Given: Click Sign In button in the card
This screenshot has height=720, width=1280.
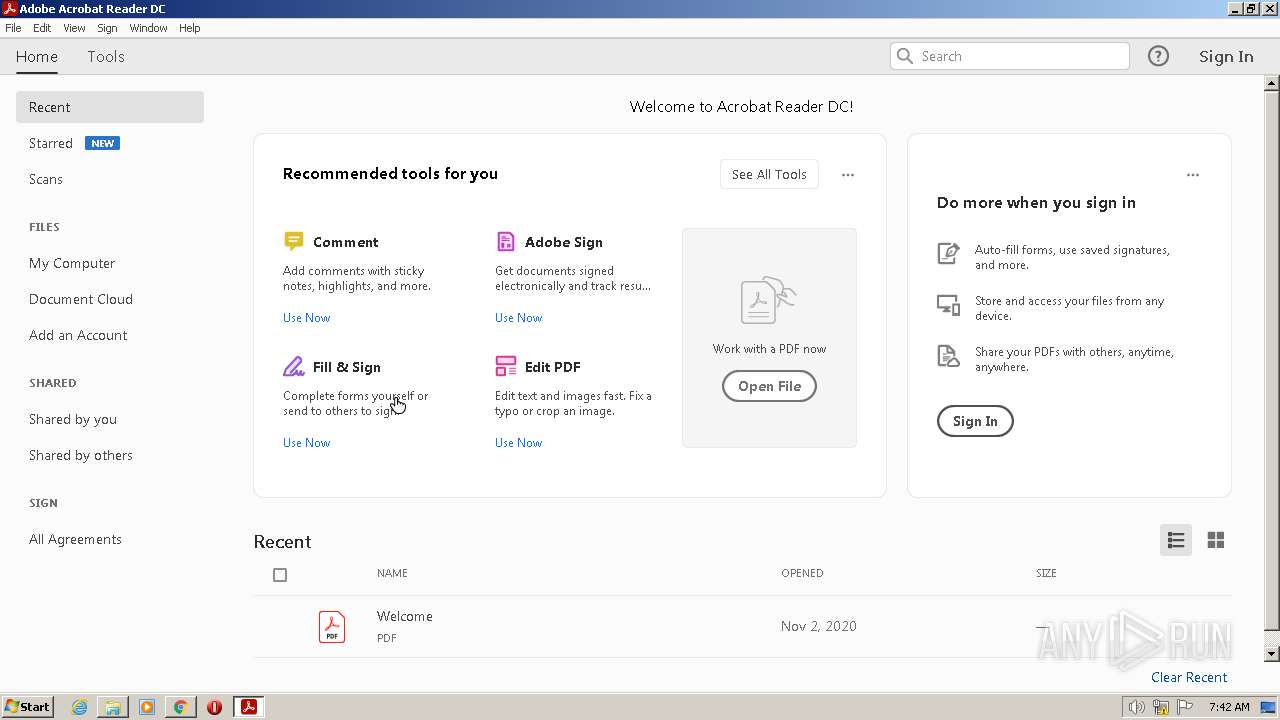Looking at the screenshot, I should point(975,421).
